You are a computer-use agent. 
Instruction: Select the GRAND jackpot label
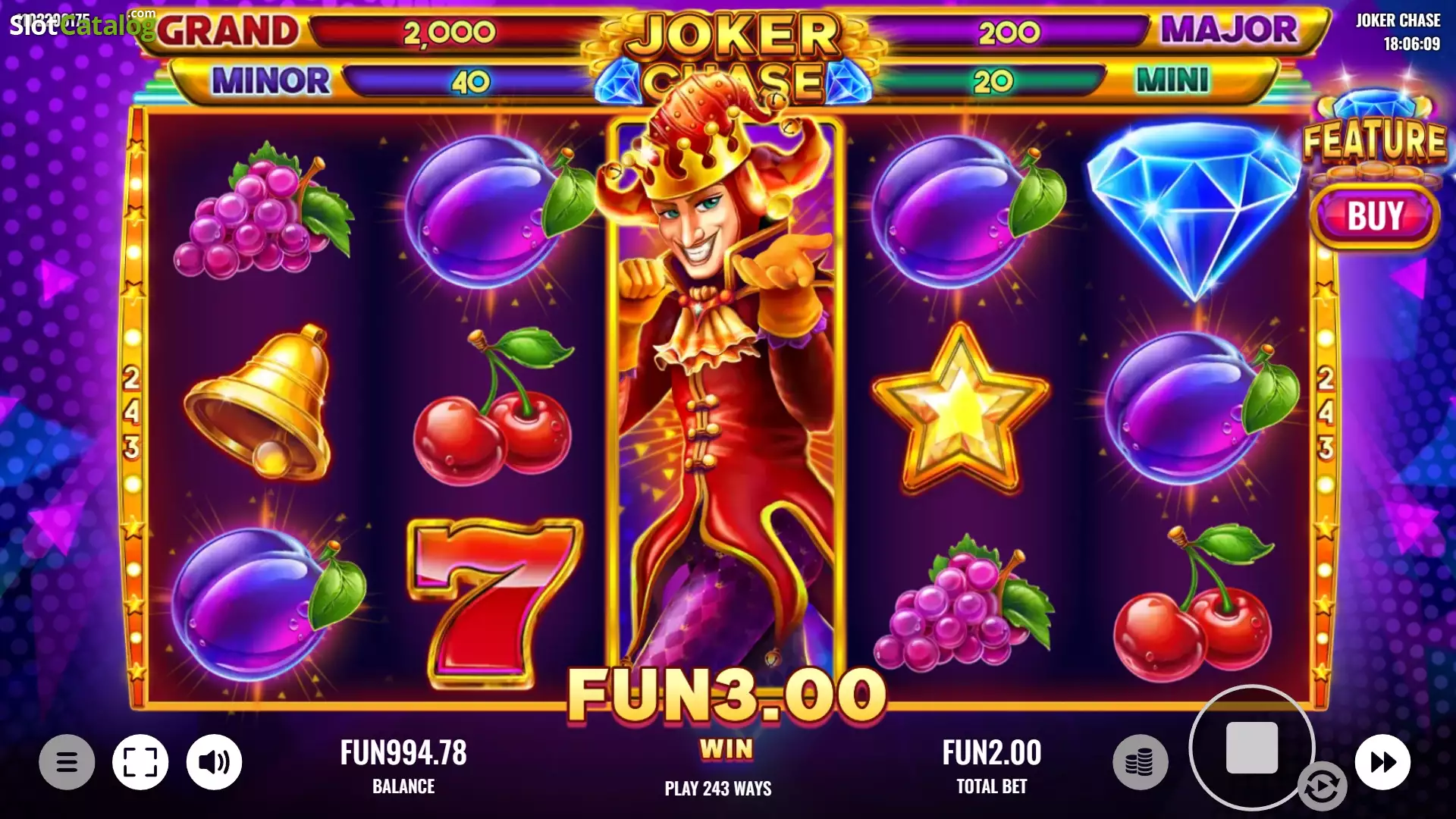coord(228,31)
